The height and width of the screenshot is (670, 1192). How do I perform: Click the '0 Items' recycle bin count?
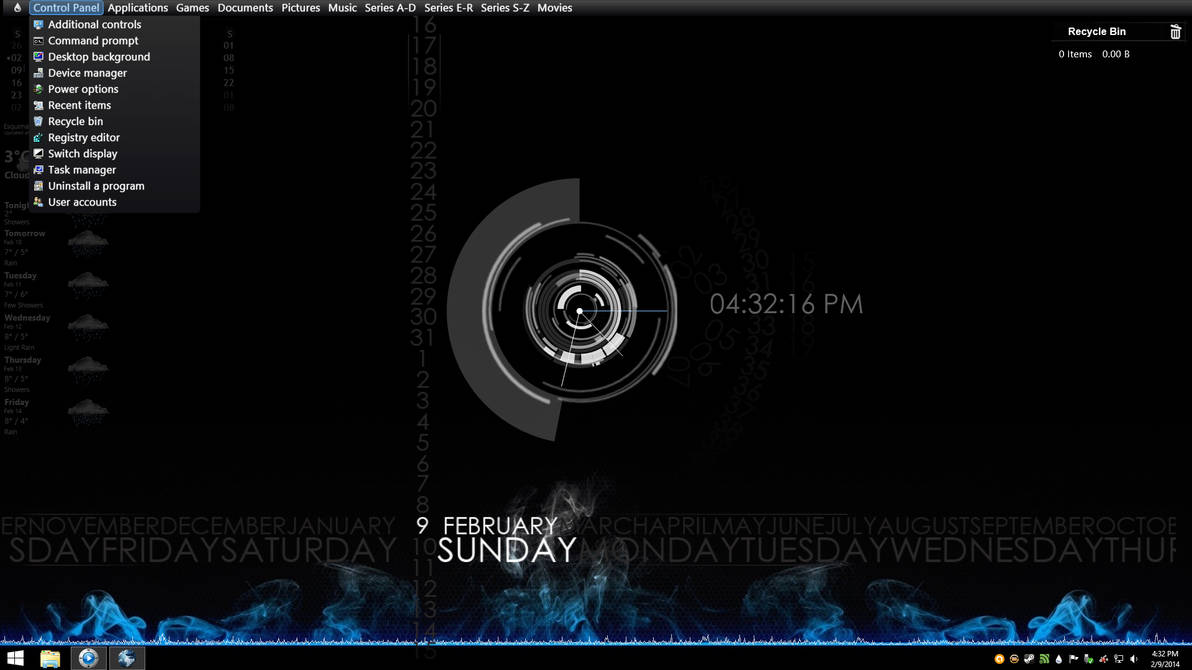1075,54
